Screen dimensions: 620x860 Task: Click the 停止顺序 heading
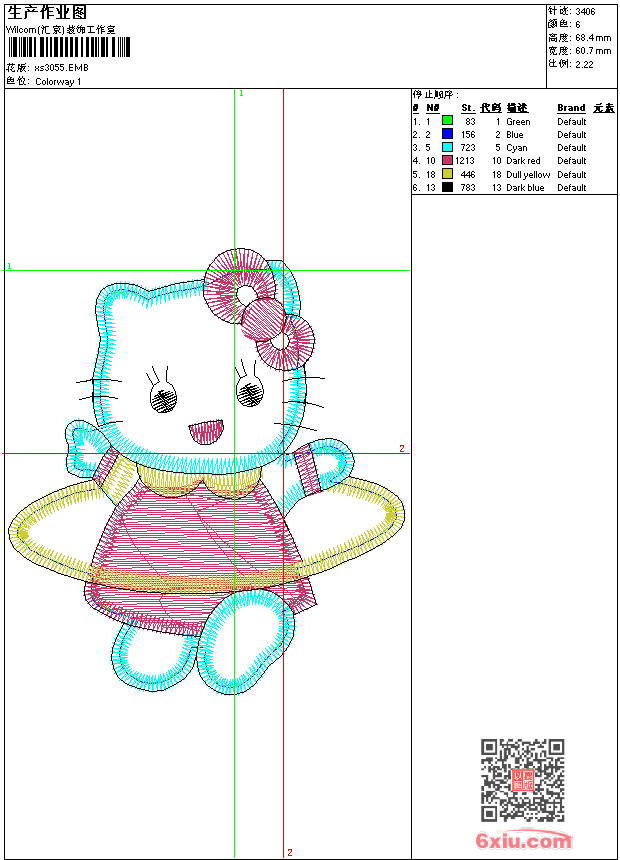point(436,95)
